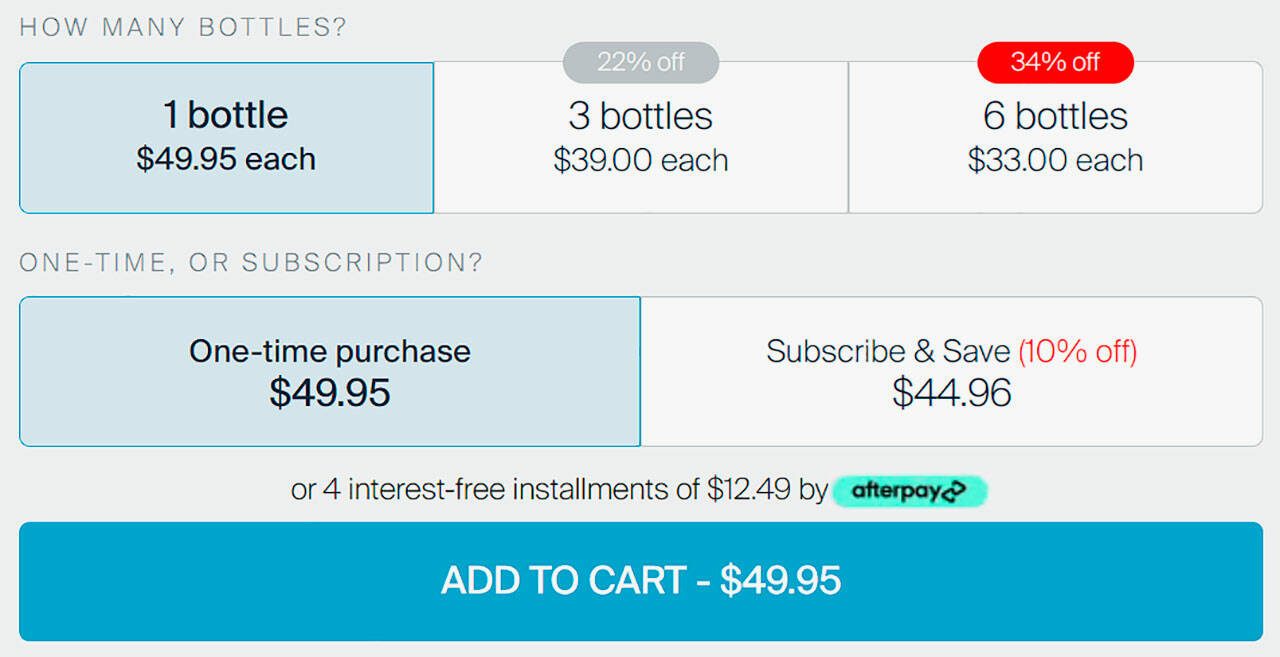The height and width of the screenshot is (657, 1280).
Task: Click "One-time, or subscription?" heading
Action: (251, 263)
